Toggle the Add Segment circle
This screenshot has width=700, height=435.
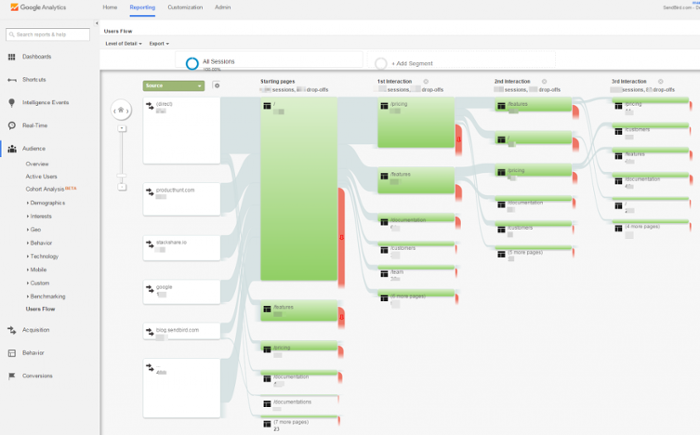[381, 64]
